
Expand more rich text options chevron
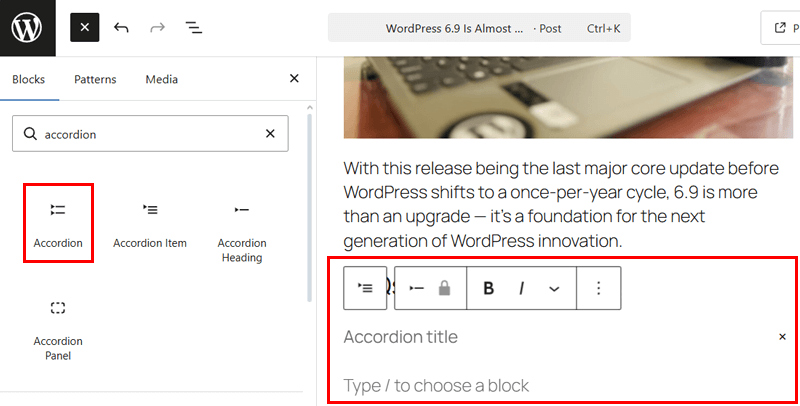(554, 288)
